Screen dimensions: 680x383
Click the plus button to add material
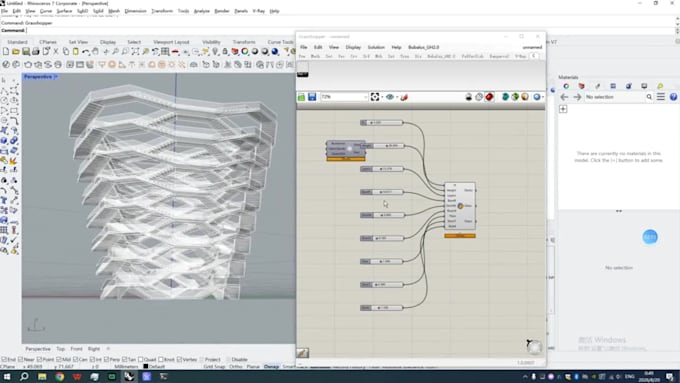tap(563, 109)
